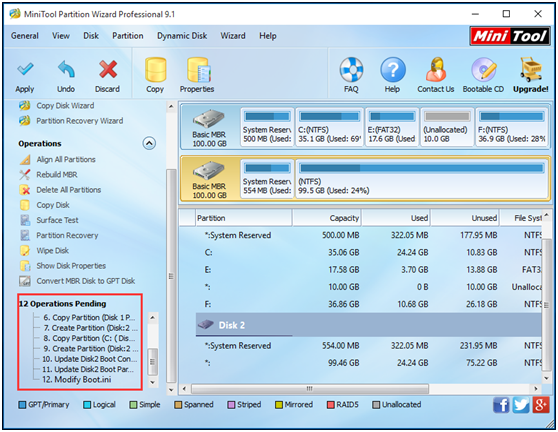
Task: Collapse the Operations section chevron
Action: (149, 143)
